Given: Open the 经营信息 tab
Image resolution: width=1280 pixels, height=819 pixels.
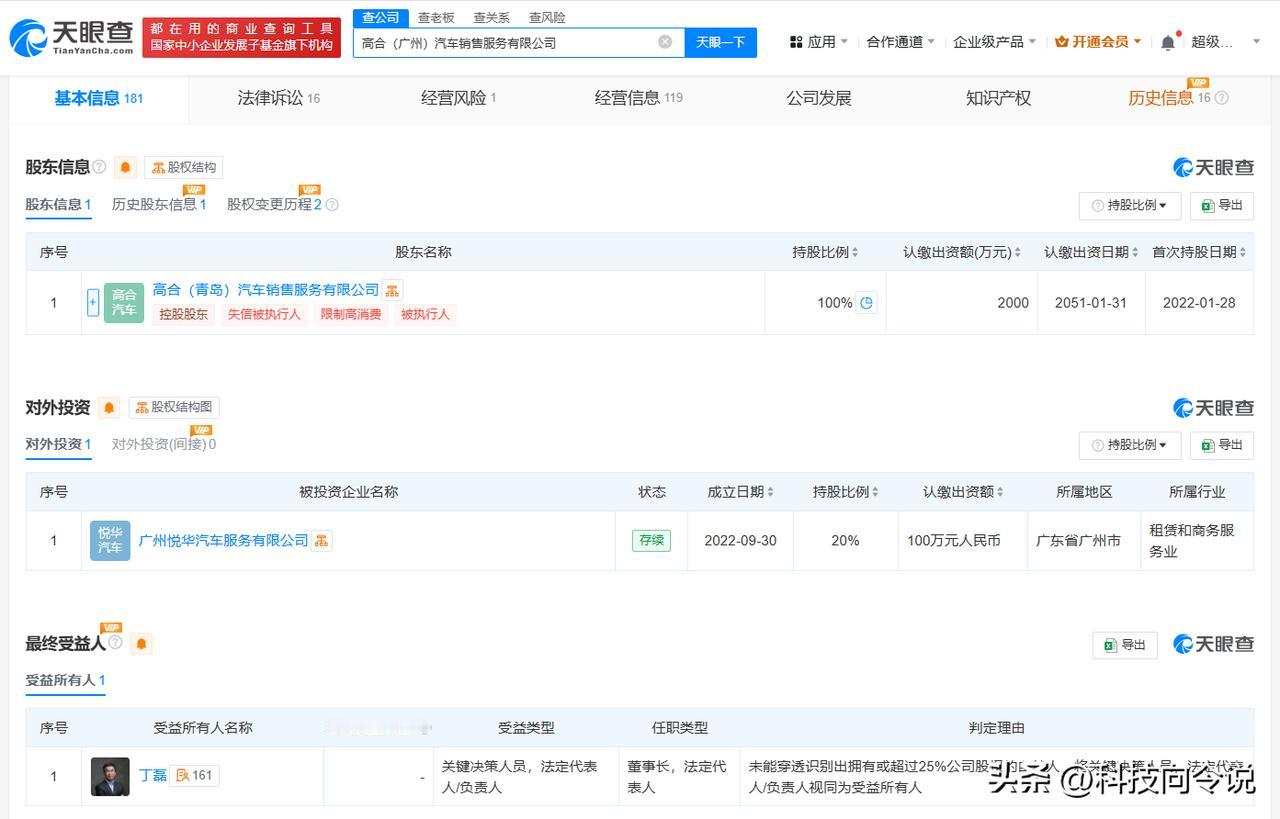Looking at the screenshot, I should coord(639,98).
